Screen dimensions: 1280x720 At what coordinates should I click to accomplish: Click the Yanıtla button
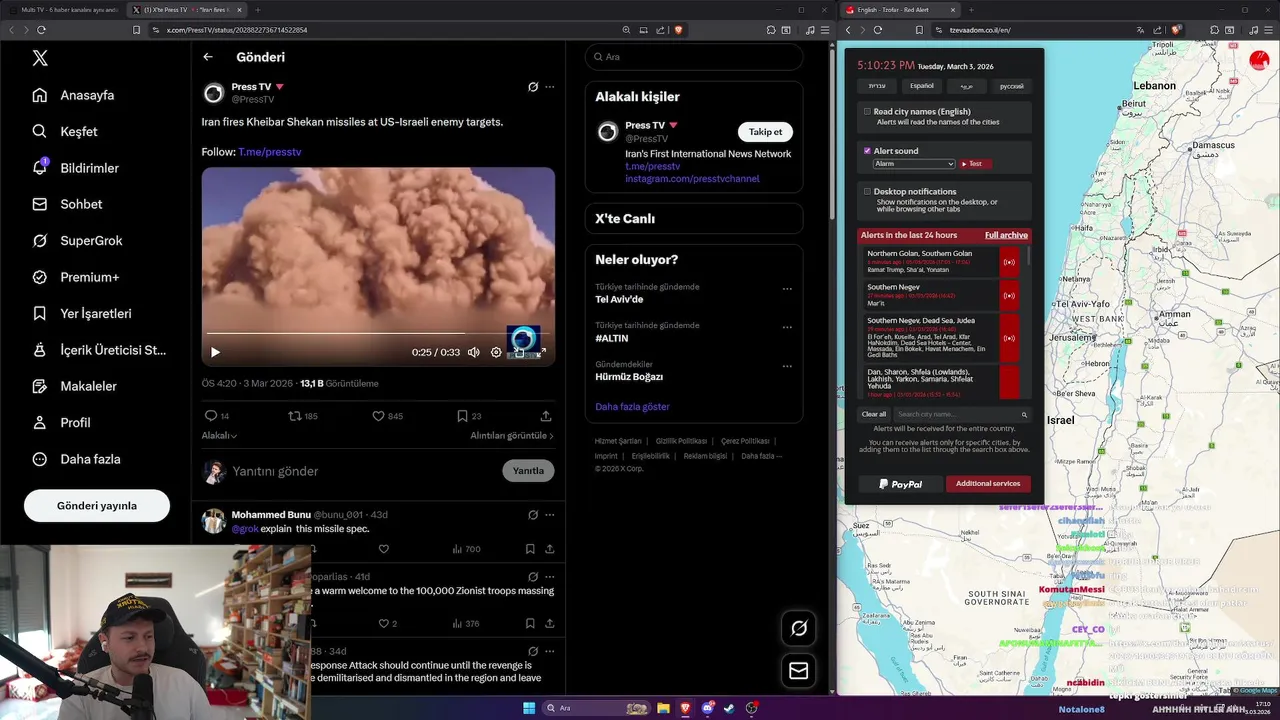pyautogui.click(x=528, y=471)
